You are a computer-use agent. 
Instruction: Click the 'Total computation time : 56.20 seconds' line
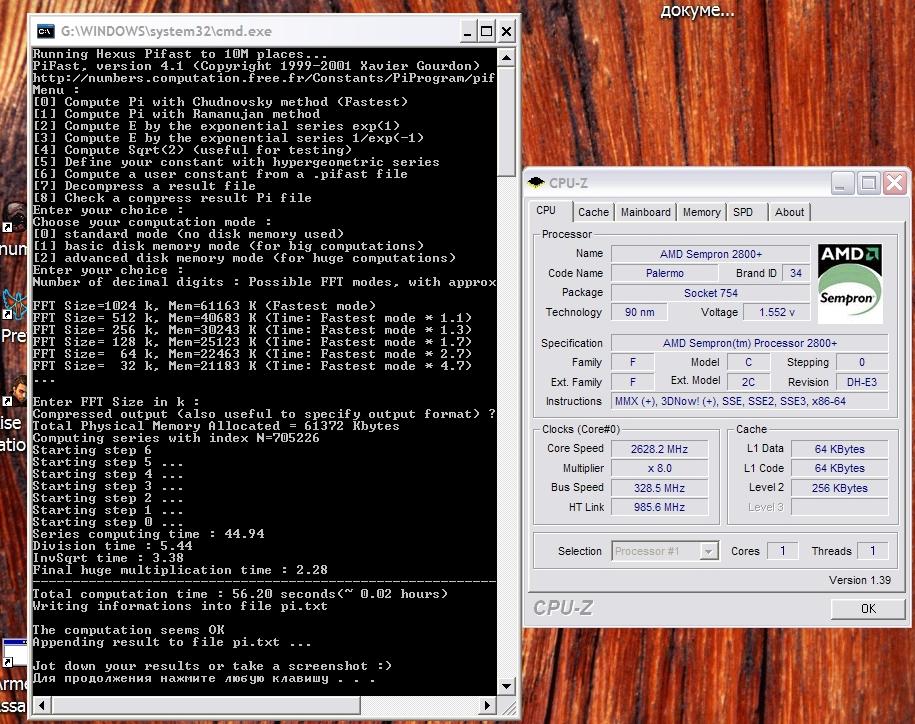click(240, 594)
